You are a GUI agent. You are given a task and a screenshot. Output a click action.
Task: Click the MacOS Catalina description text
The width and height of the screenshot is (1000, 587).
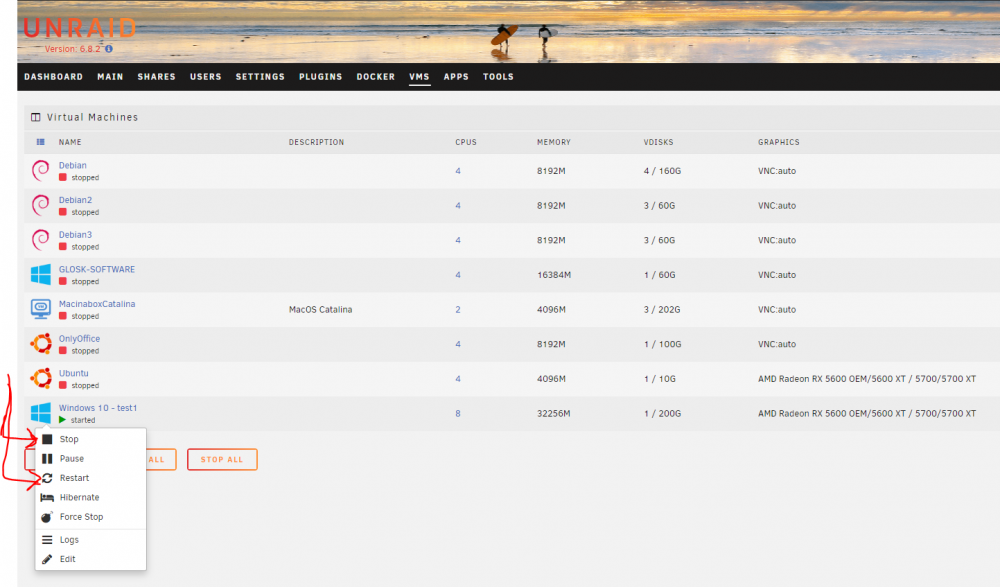point(320,309)
